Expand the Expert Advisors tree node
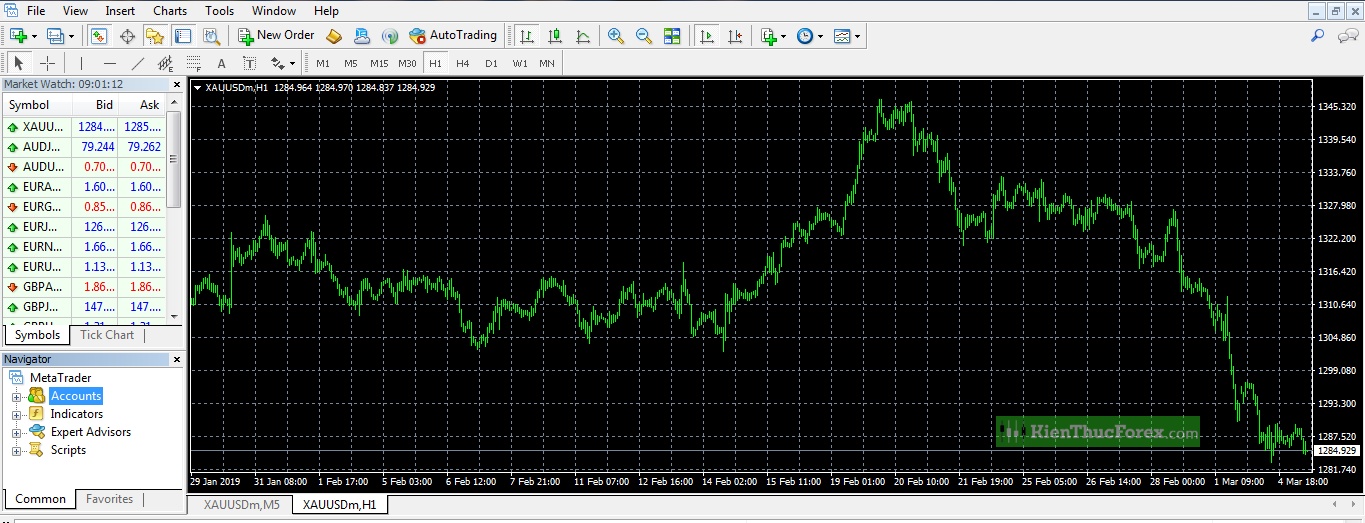 point(16,433)
